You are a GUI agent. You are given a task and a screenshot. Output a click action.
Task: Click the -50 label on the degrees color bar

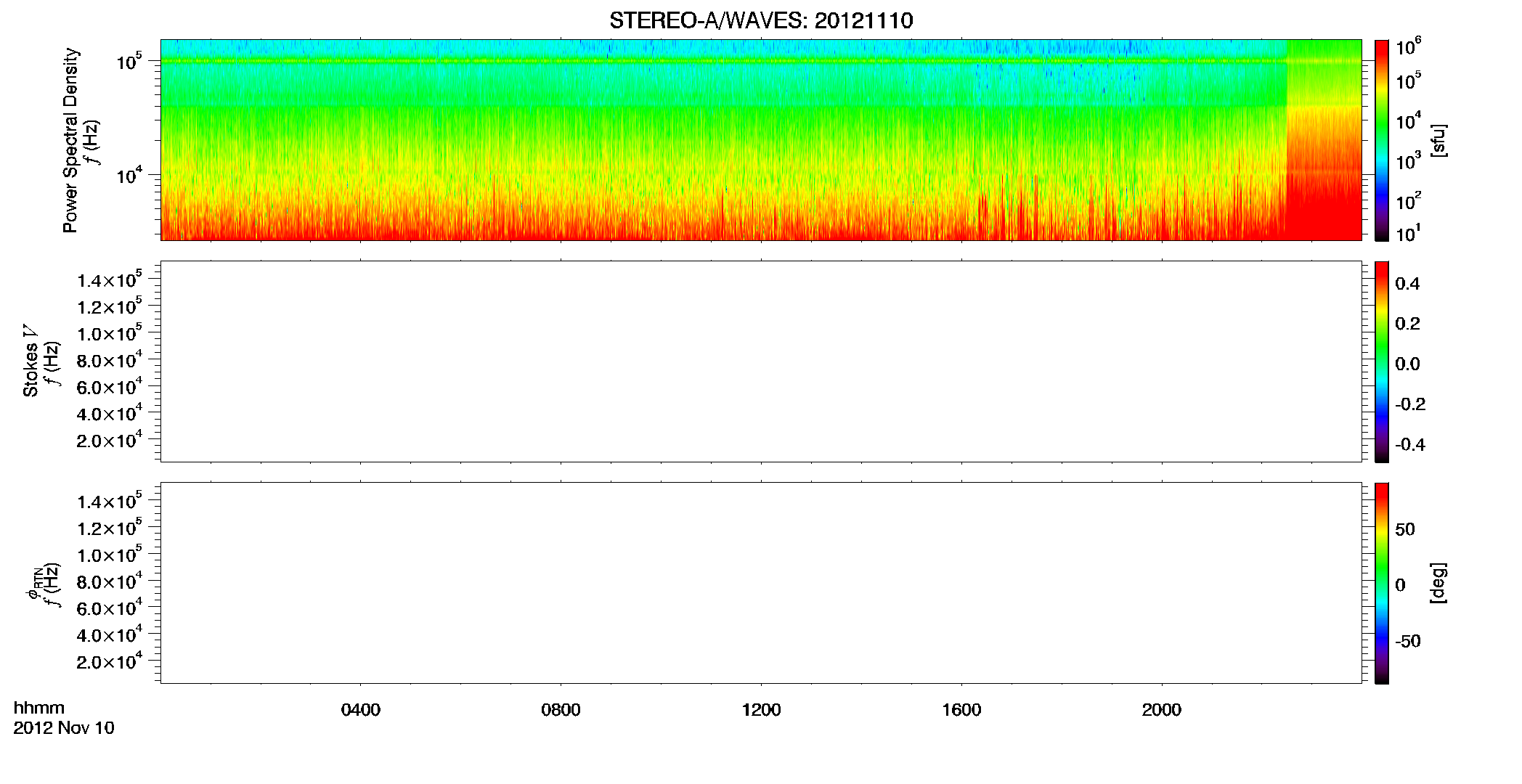click(x=1408, y=642)
